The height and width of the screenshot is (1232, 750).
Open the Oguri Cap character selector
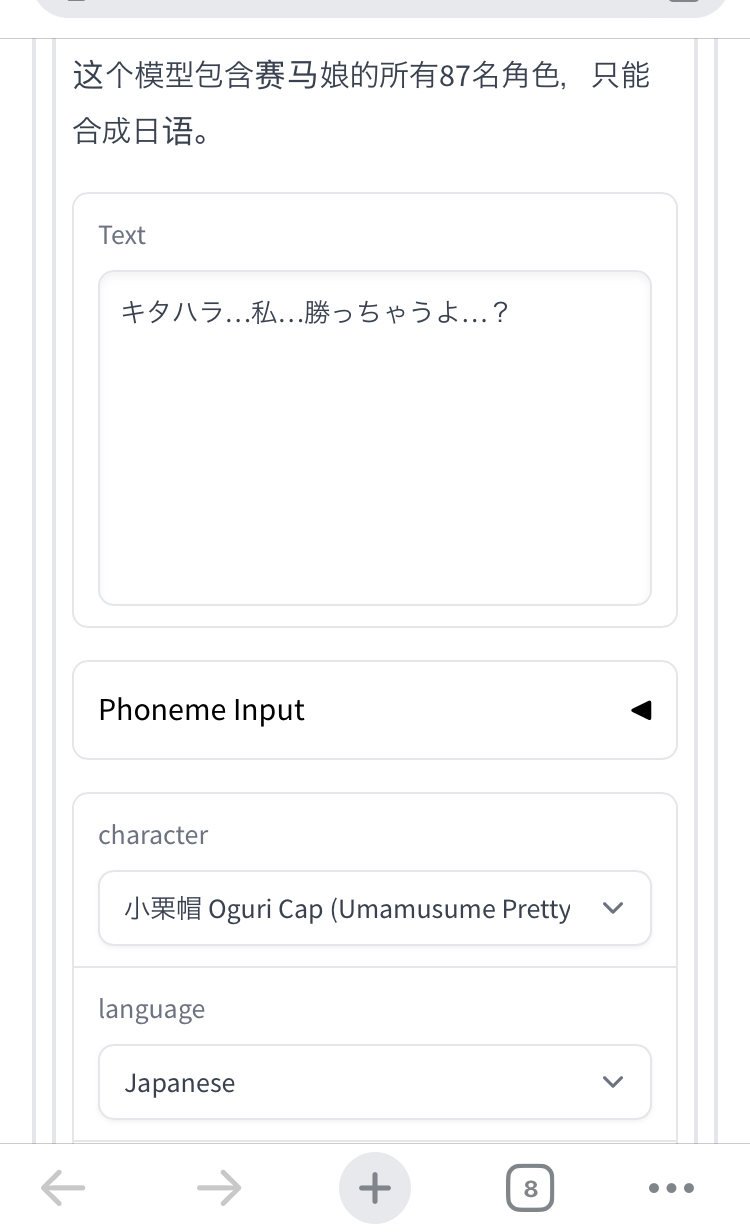click(x=350, y=908)
